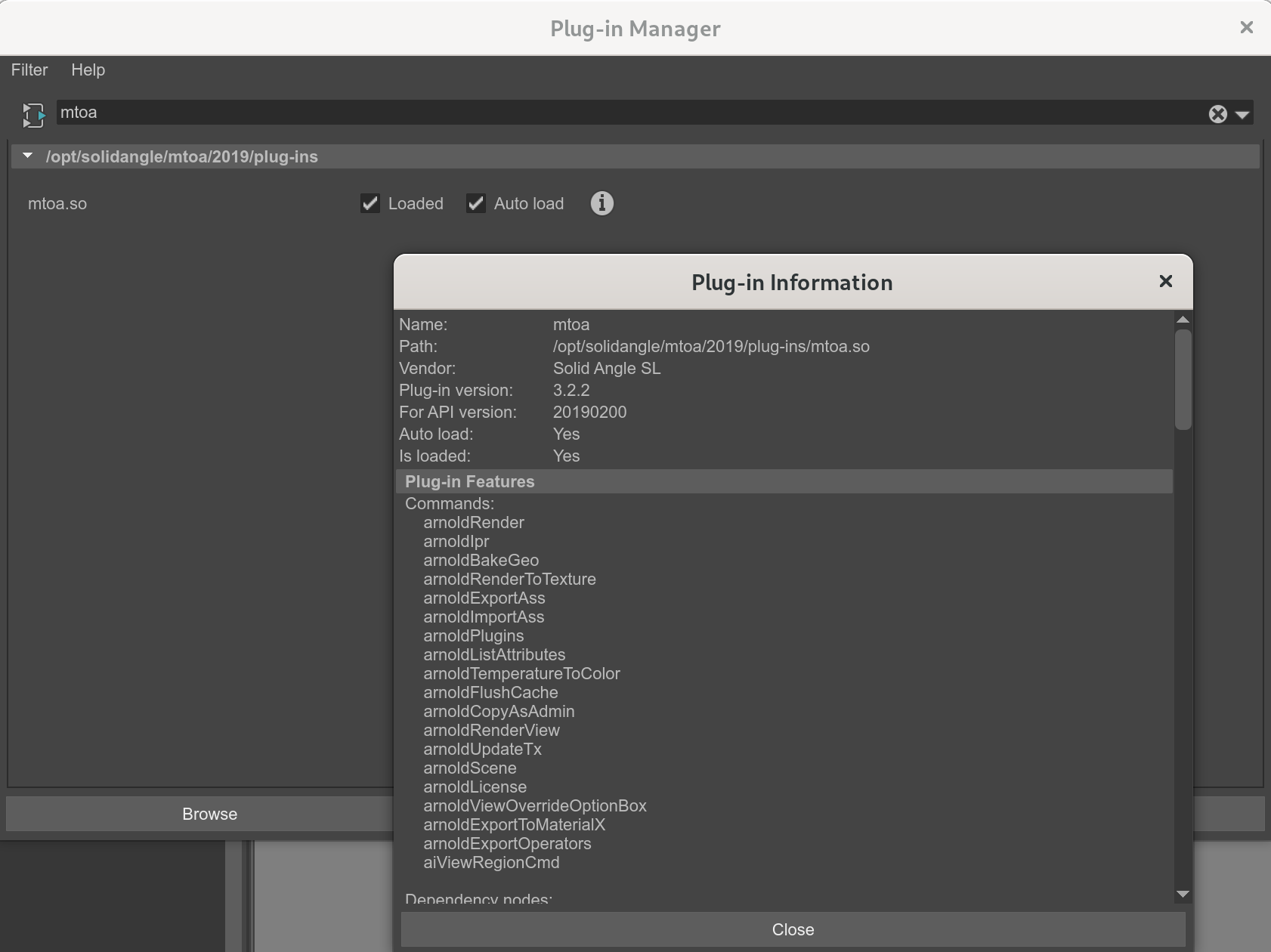Open the Filter menu
This screenshot has height=952, width=1271.
[29, 70]
